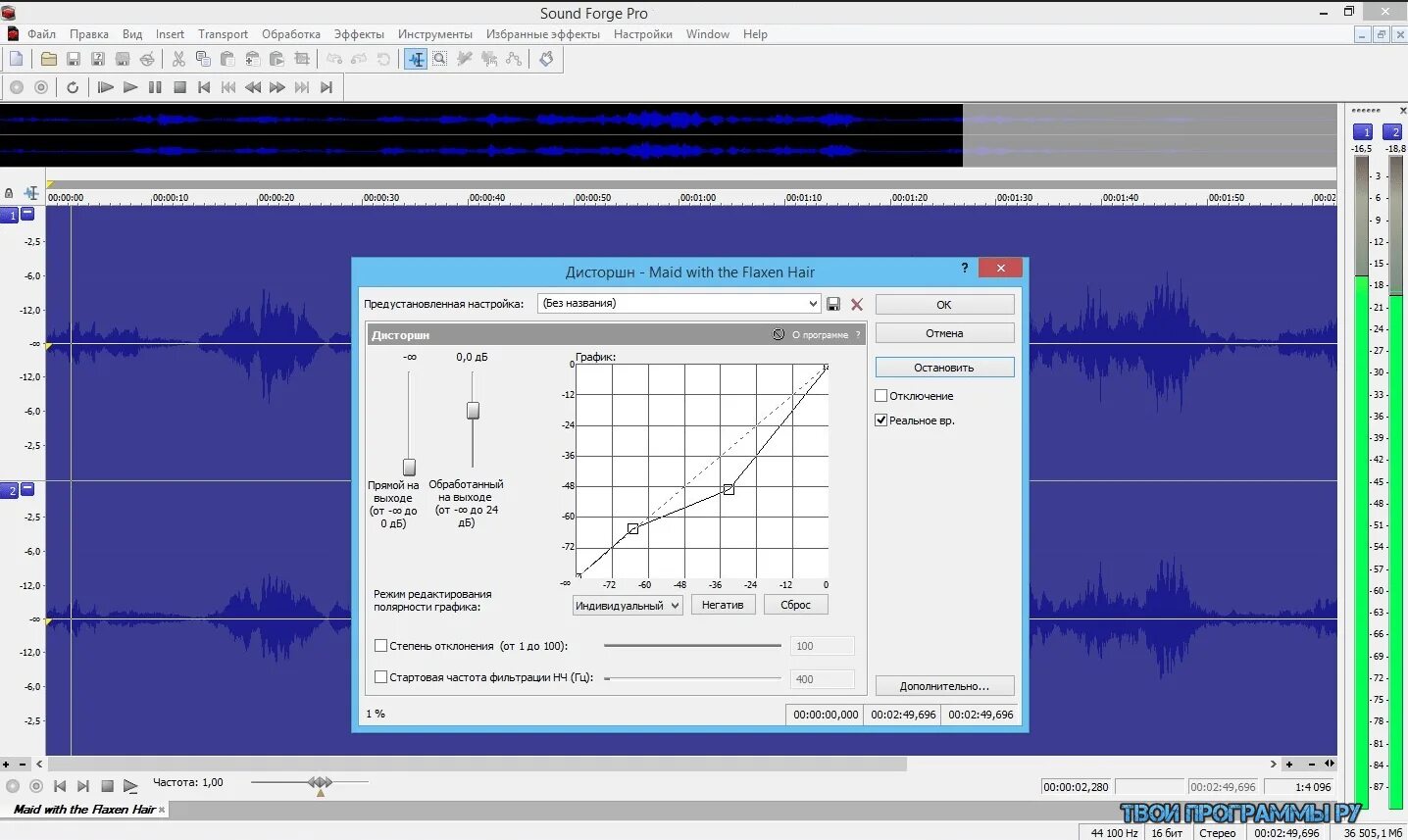1408x840 pixels.
Task: Click the Paste clipboard icon
Action: tap(227, 59)
